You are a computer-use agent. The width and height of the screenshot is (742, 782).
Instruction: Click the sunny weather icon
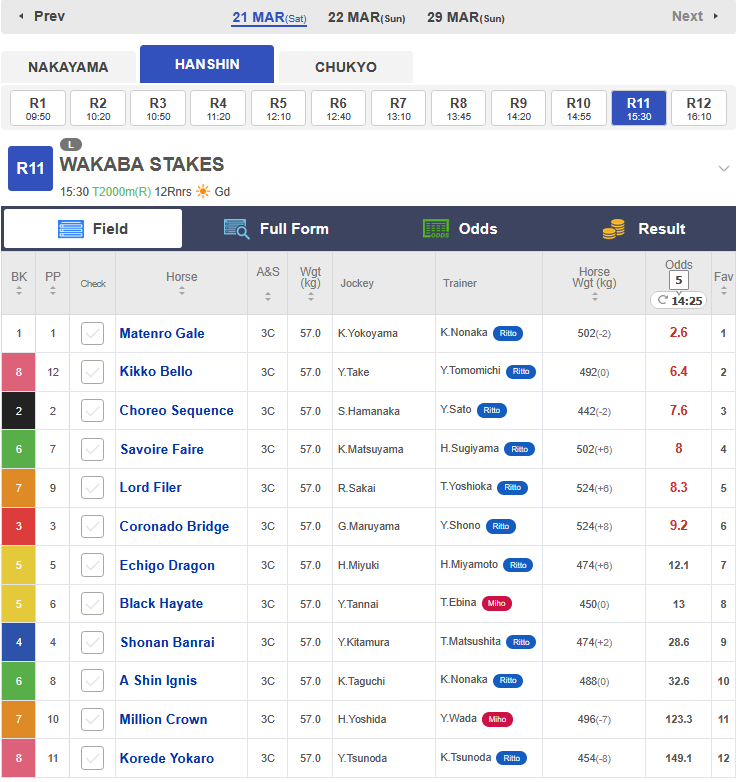point(203,192)
